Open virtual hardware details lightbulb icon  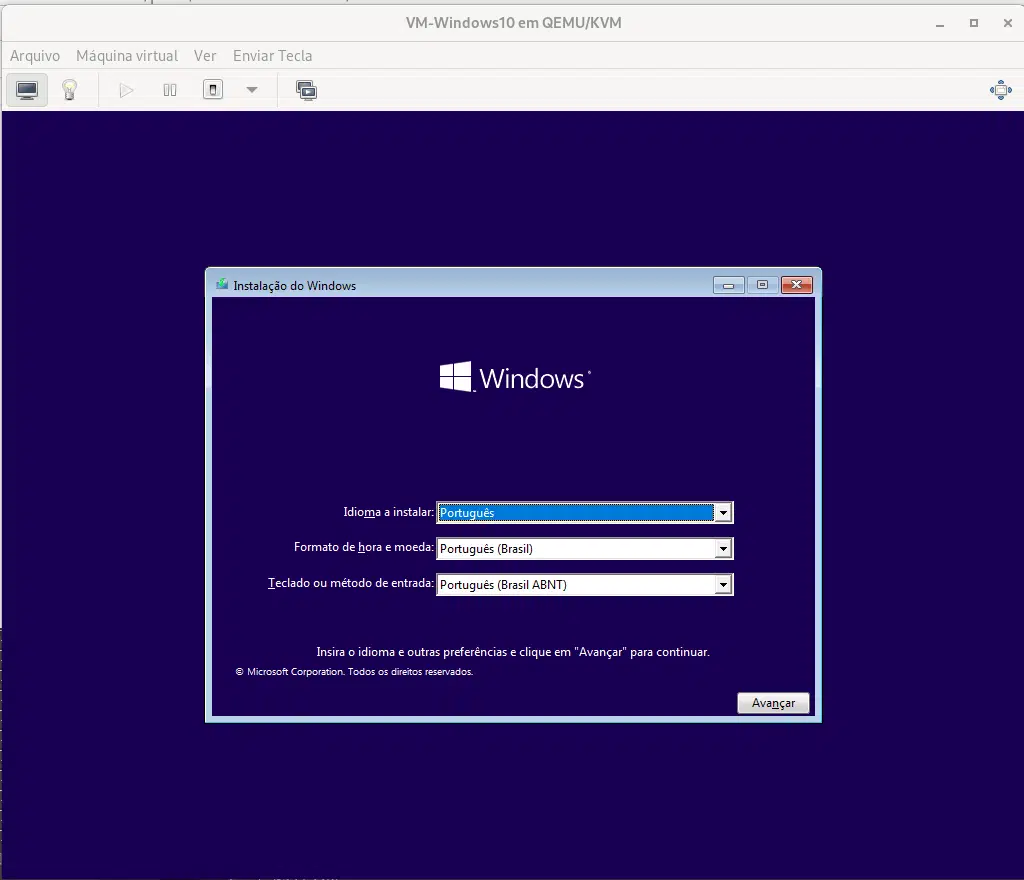point(70,90)
